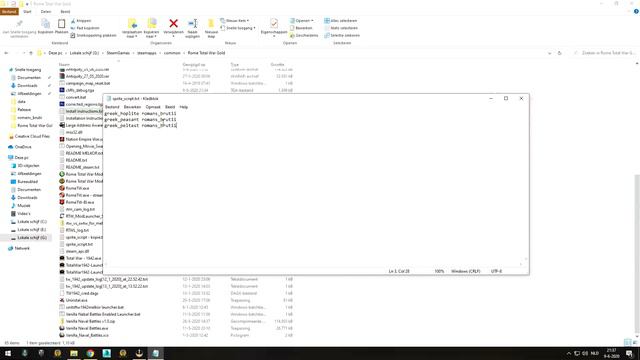This screenshot has width=640, height=360.
Task: Open Notepad's Beeld menu
Action: pos(170,107)
